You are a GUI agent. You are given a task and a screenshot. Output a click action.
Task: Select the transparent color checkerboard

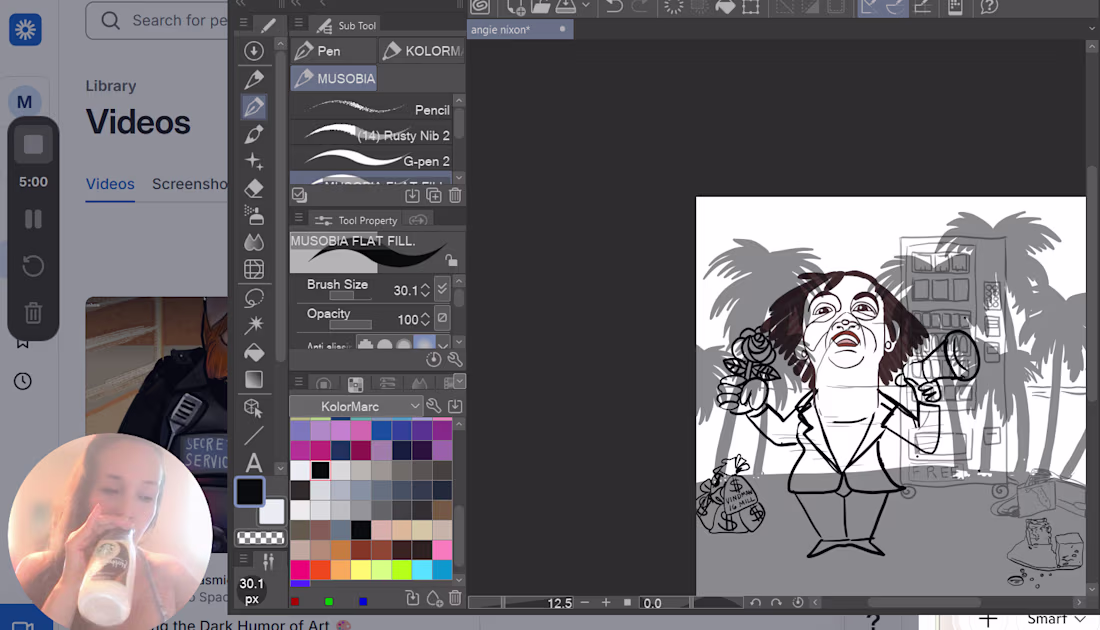[x=260, y=538]
